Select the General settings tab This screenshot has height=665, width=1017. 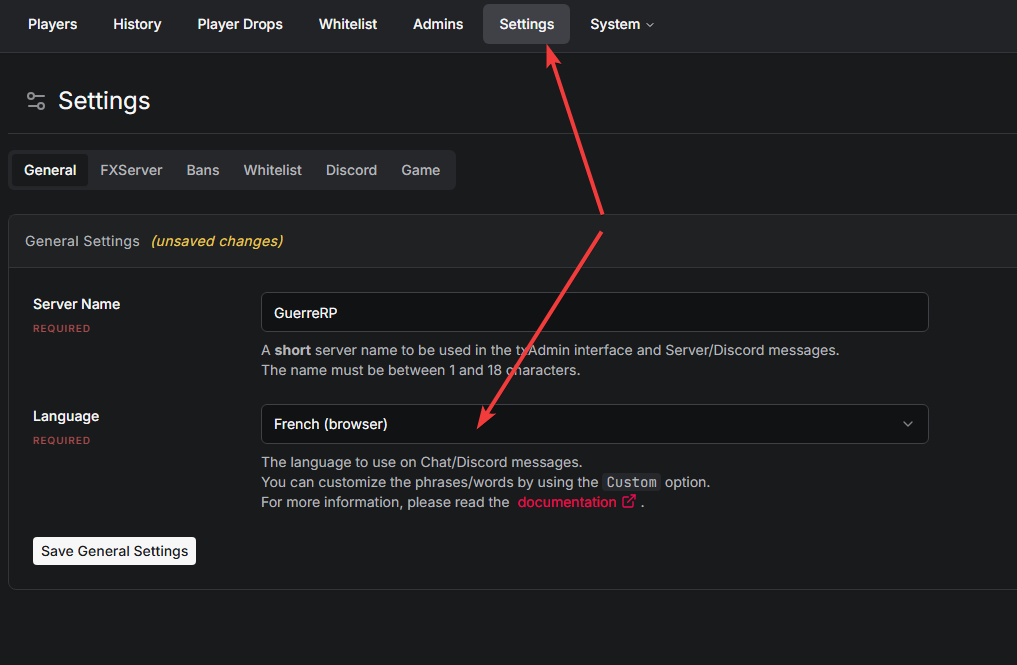(50, 170)
